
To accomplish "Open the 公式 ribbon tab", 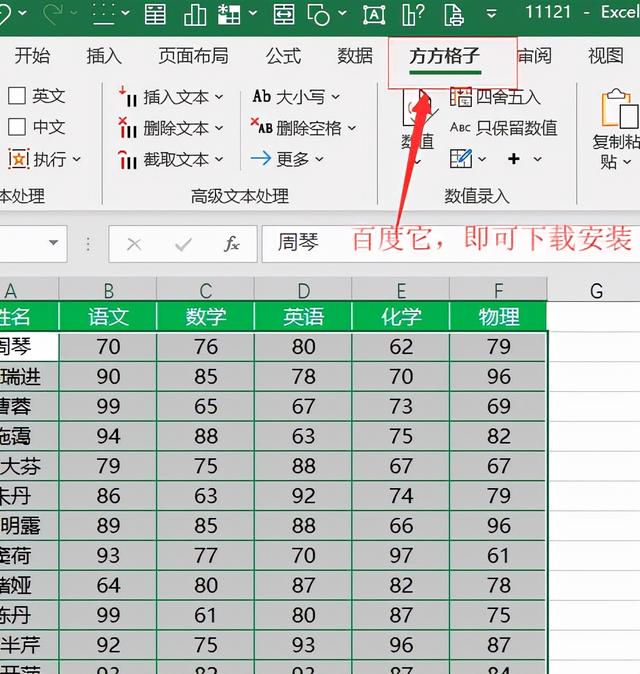I will [283, 56].
